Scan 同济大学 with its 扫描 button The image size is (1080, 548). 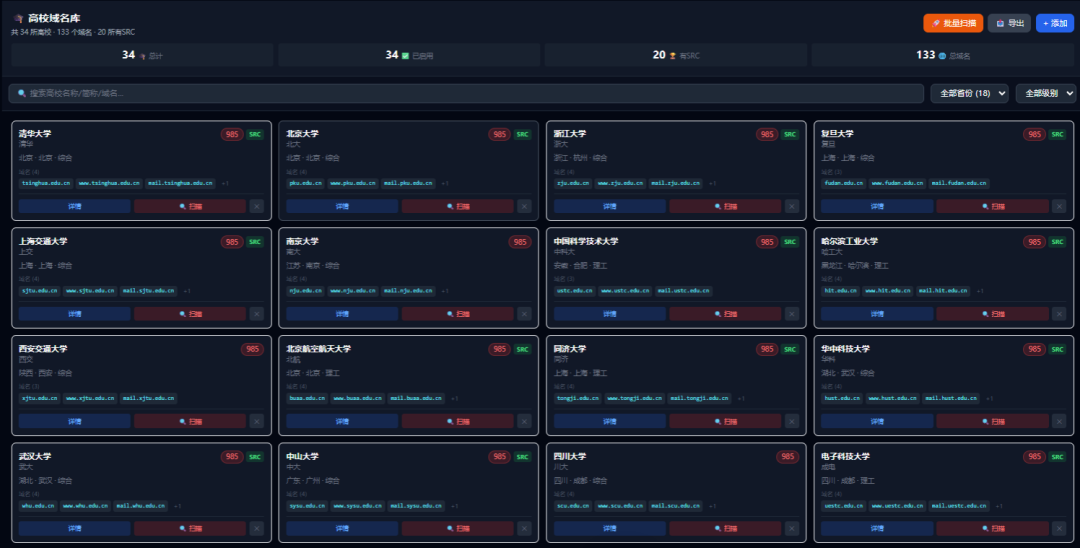(725, 421)
